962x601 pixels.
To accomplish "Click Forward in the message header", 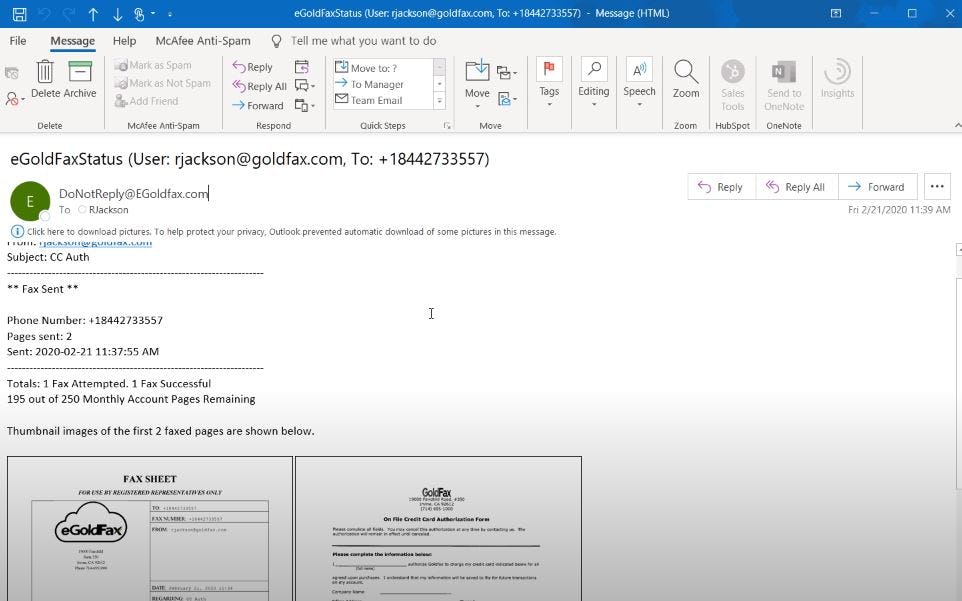I will [x=877, y=187].
